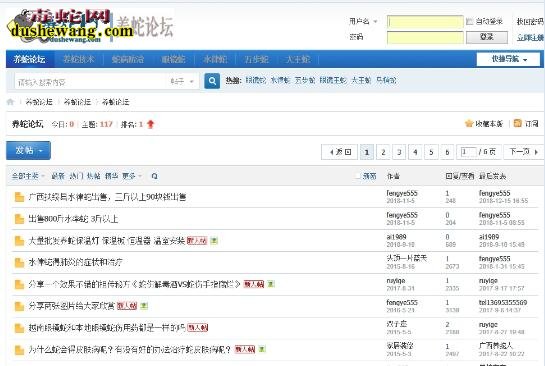Click the small search icon after 更多 filter

pos(154,176)
